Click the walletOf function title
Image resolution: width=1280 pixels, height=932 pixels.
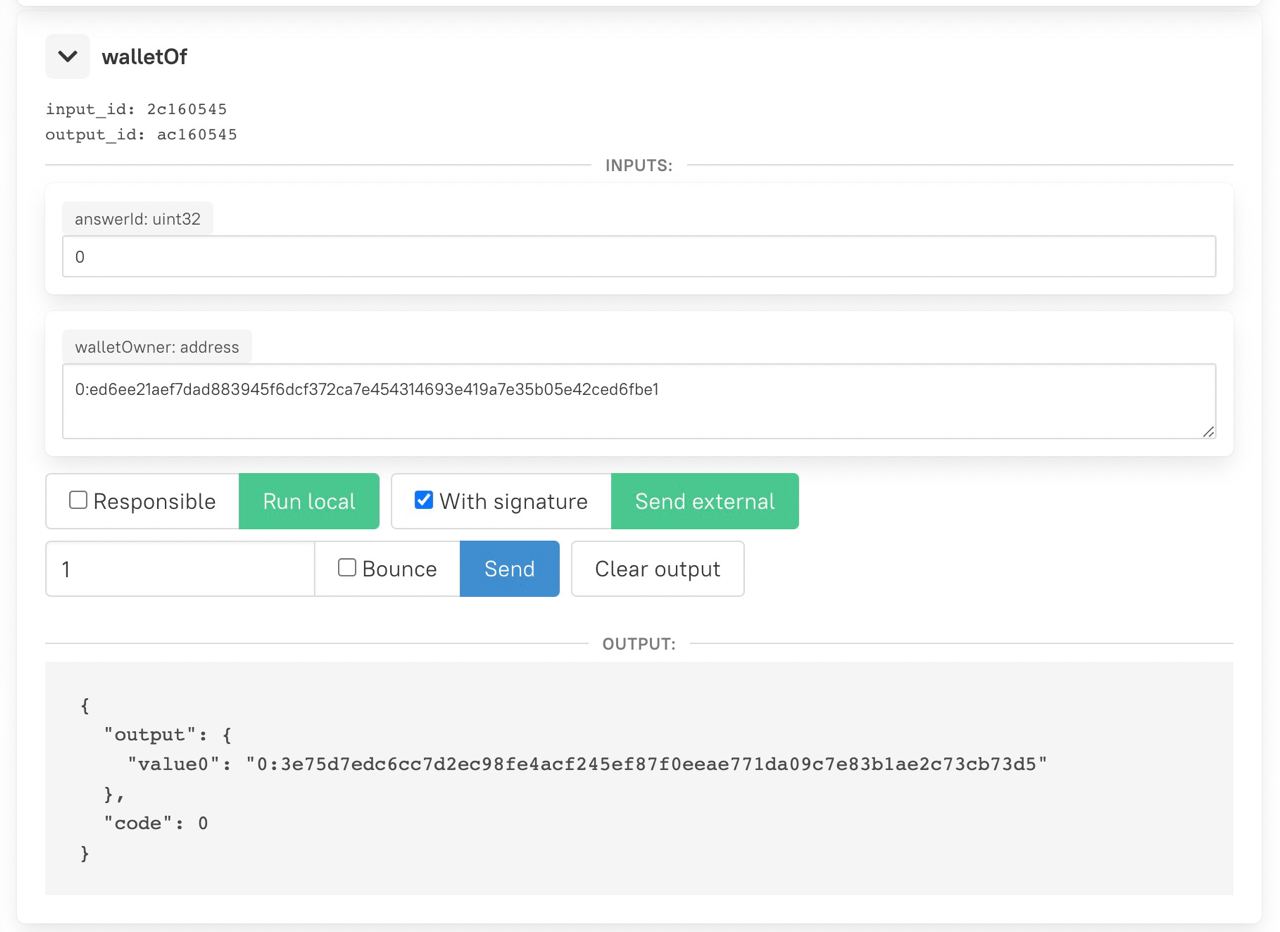click(144, 57)
